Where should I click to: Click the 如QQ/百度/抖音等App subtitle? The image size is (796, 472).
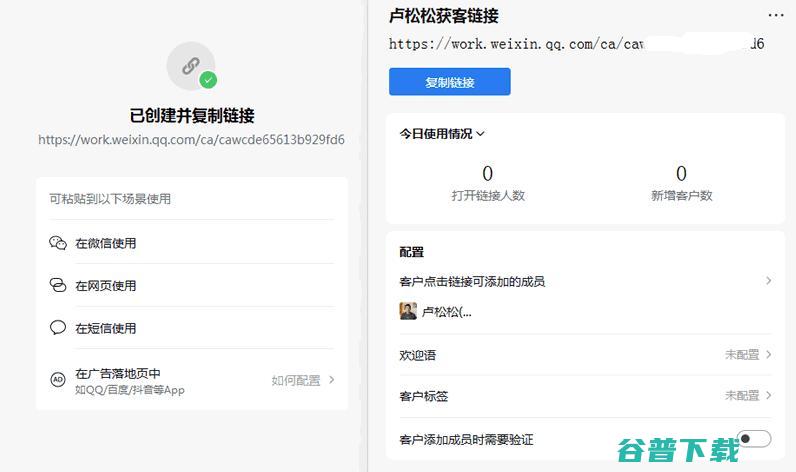(x=130, y=390)
